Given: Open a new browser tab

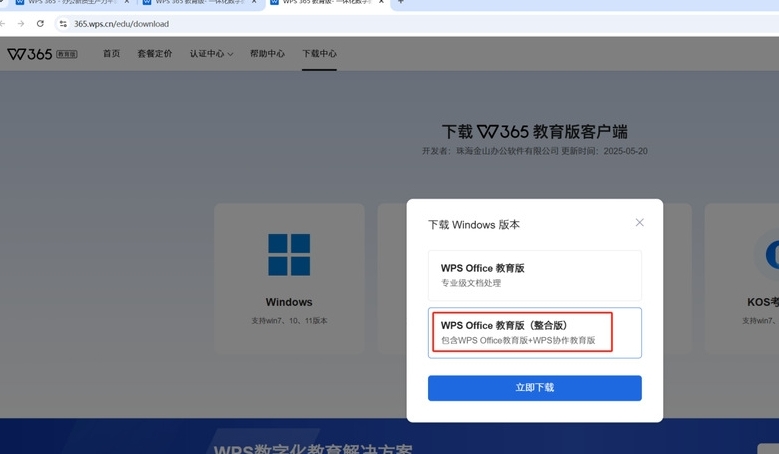Looking at the screenshot, I should (x=400, y=2).
